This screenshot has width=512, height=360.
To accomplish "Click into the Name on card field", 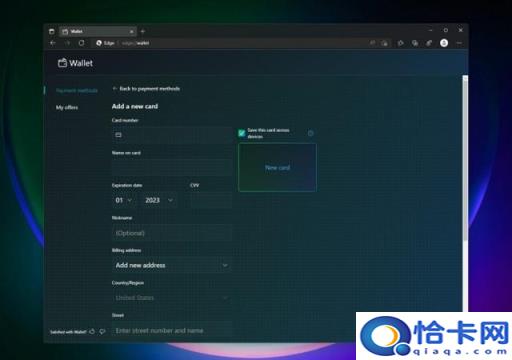I will [172, 167].
